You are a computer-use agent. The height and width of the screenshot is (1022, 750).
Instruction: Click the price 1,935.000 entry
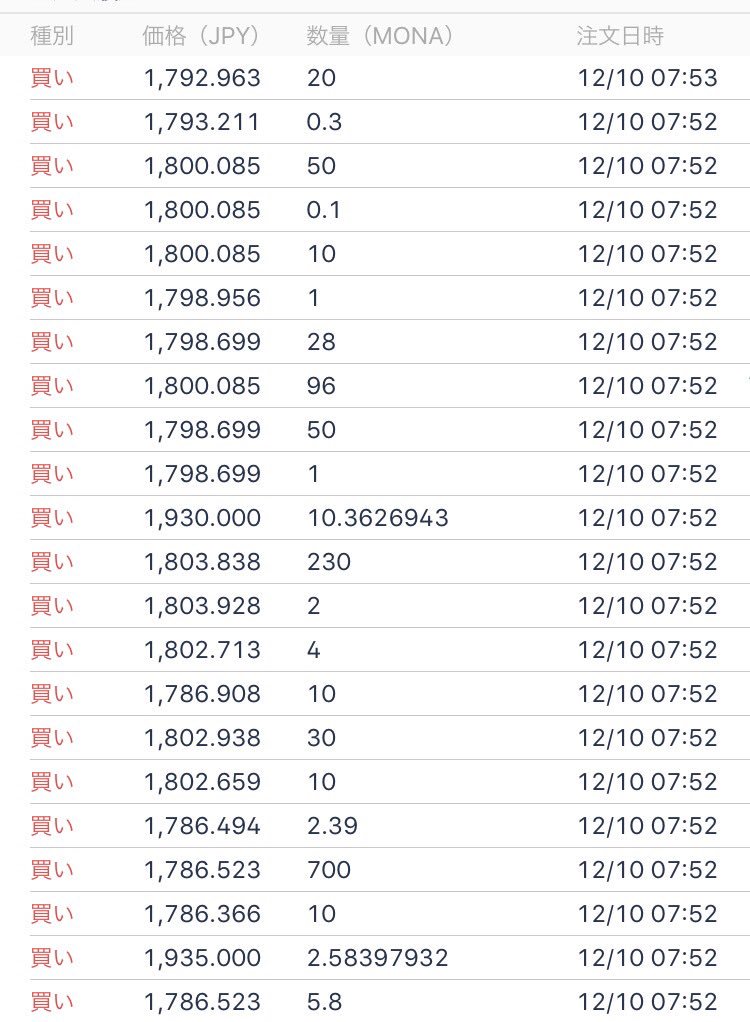(x=202, y=958)
